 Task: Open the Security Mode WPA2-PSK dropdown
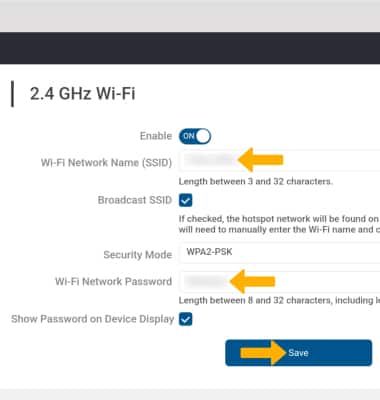tap(279, 252)
